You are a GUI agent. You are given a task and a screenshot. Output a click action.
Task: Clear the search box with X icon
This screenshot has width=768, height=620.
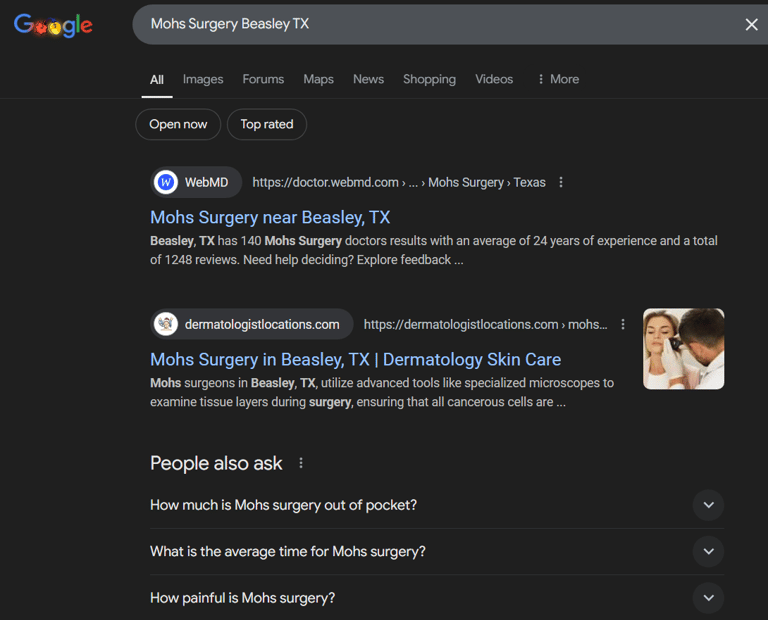[751, 24]
